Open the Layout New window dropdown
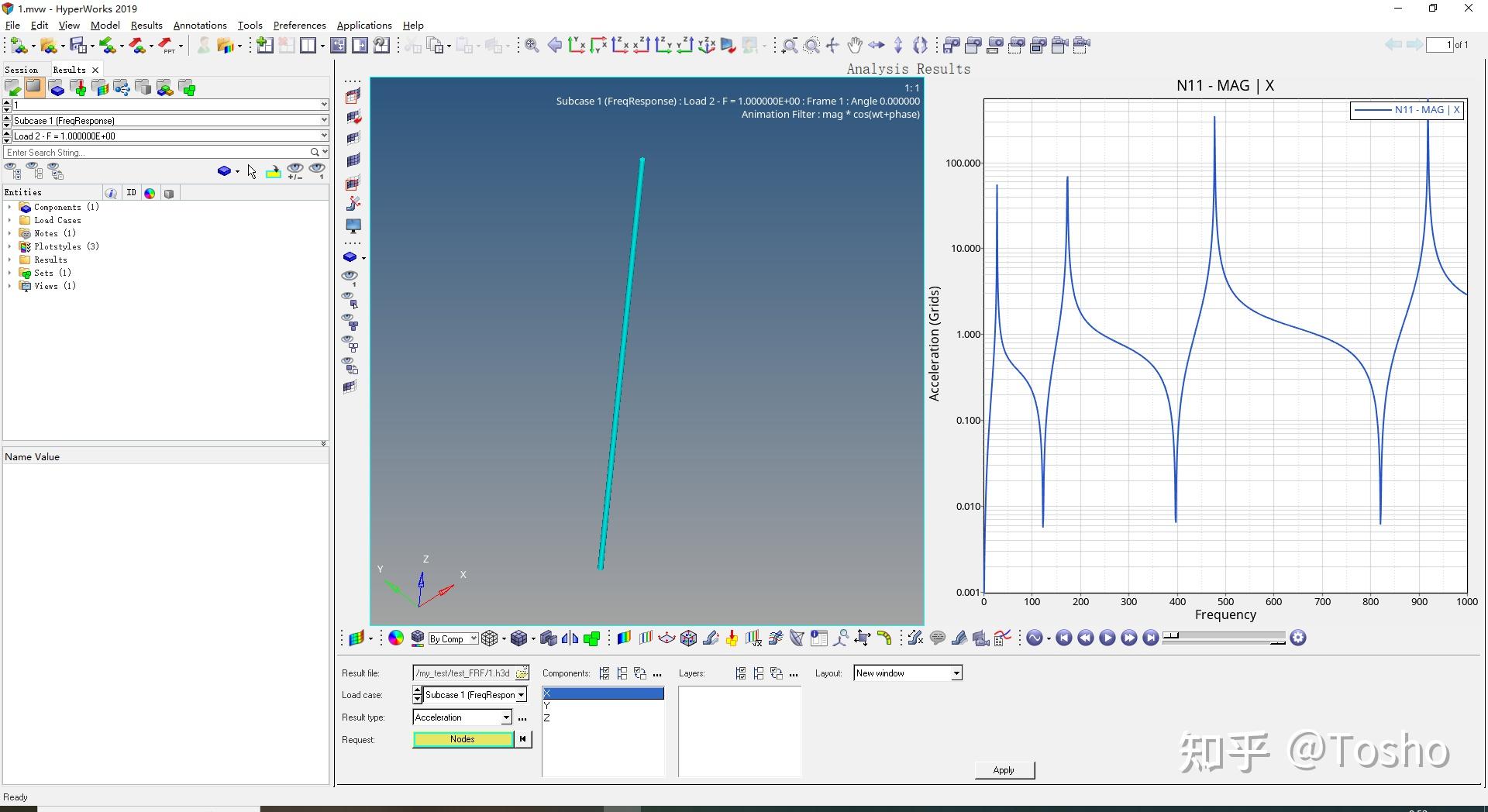Screen dimensions: 1488x812 click(x=956, y=673)
